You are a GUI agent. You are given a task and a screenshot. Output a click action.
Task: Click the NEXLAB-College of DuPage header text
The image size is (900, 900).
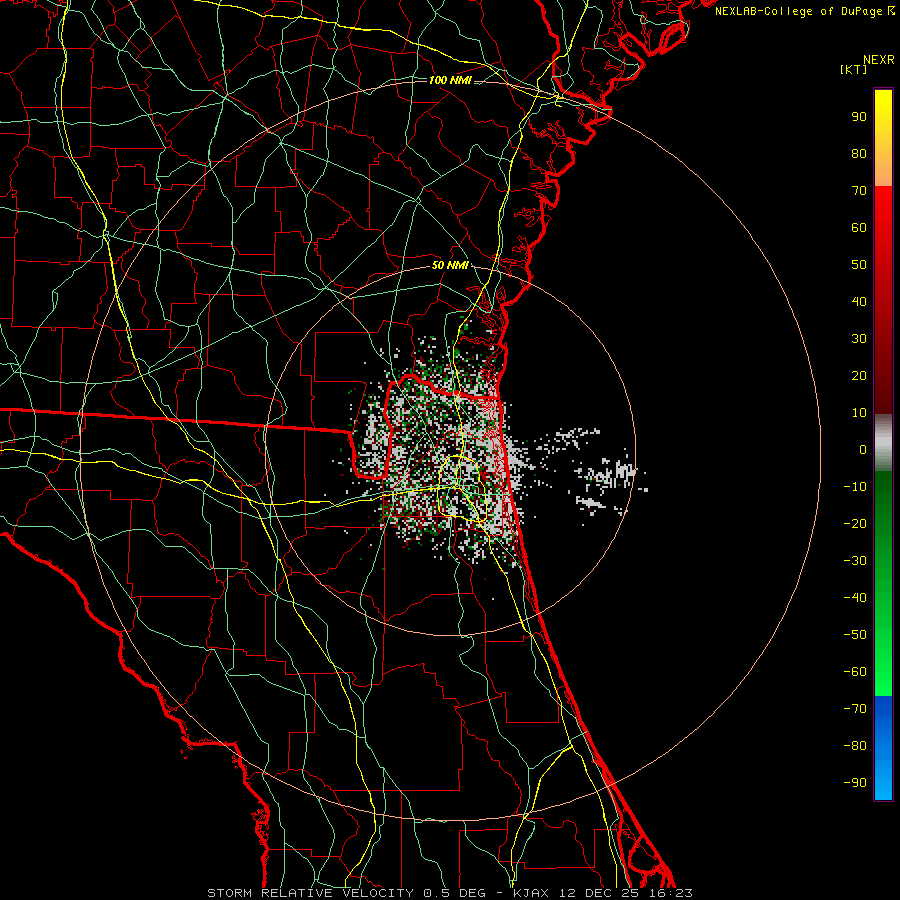click(805, 11)
